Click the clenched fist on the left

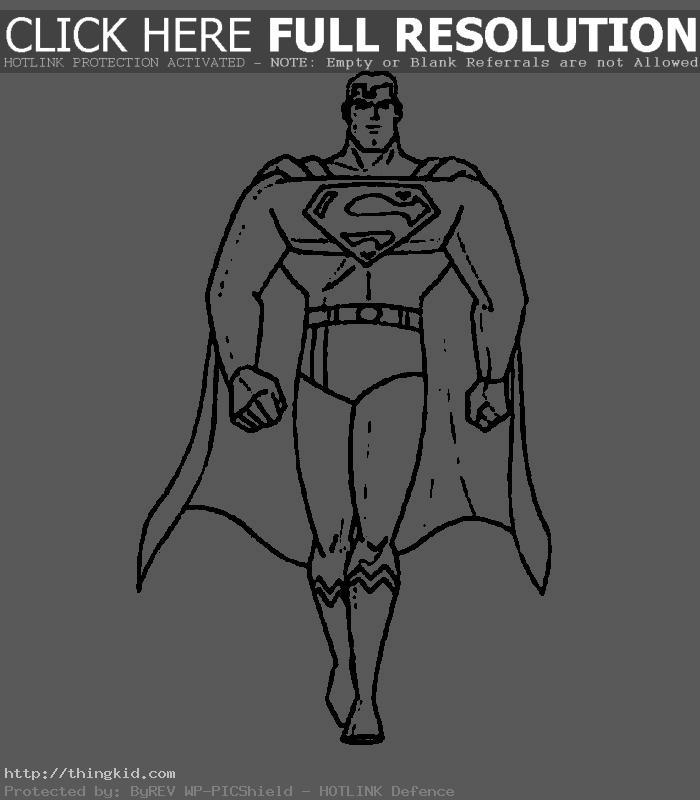click(256, 398)
